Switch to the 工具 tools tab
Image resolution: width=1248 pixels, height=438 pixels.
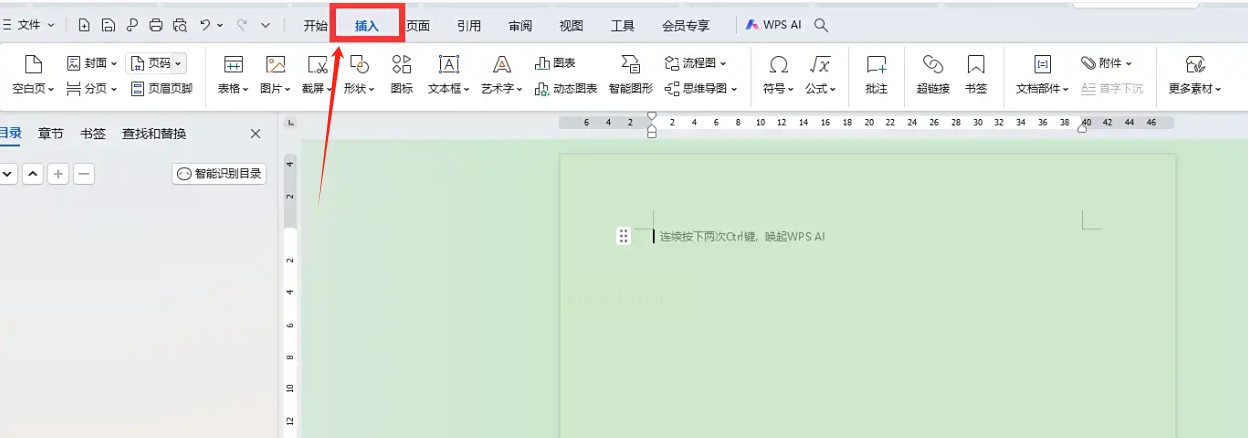pyautogui.click(x=622, y=25)
